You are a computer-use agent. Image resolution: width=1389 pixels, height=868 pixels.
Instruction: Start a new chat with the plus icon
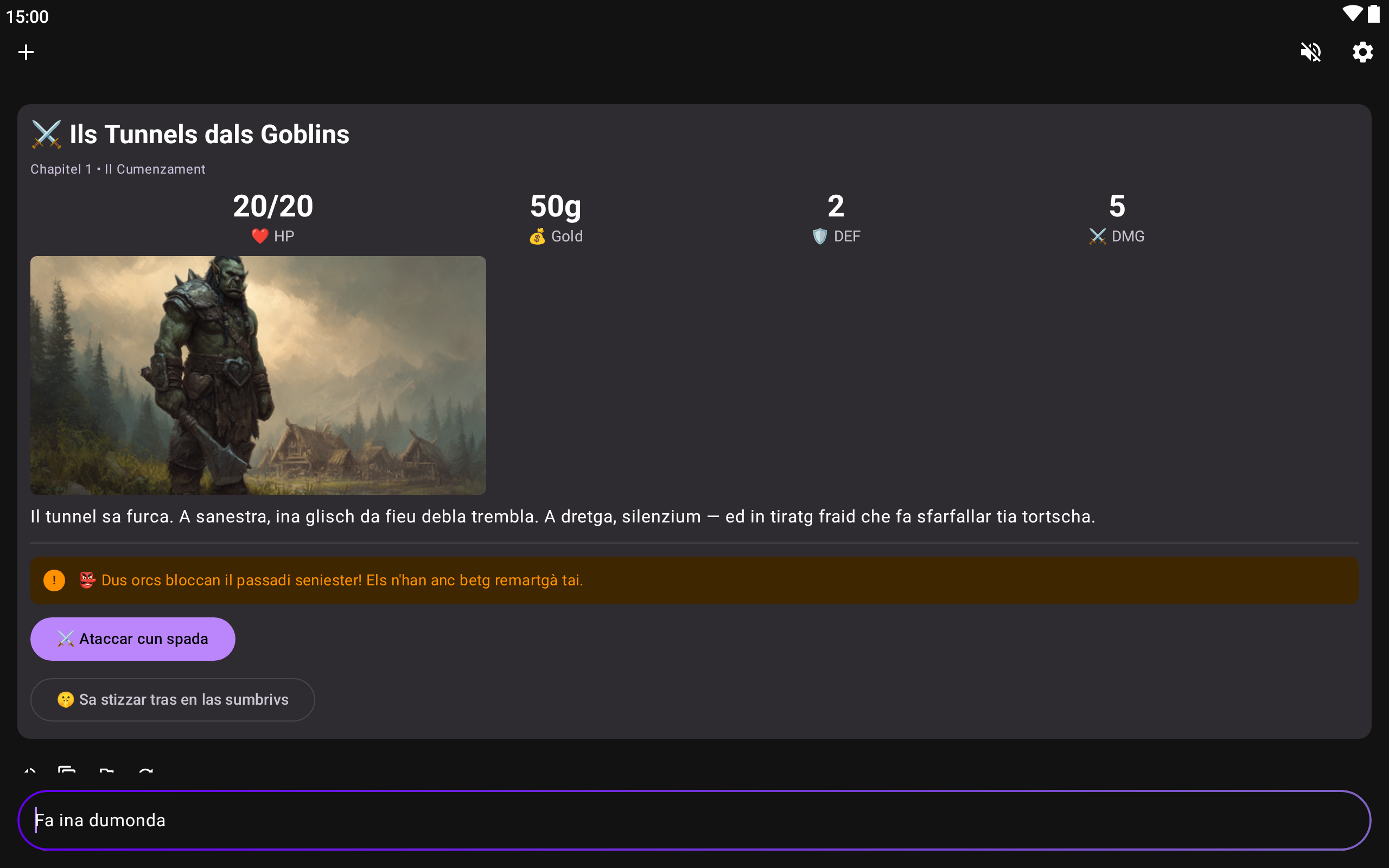point(26,52)
